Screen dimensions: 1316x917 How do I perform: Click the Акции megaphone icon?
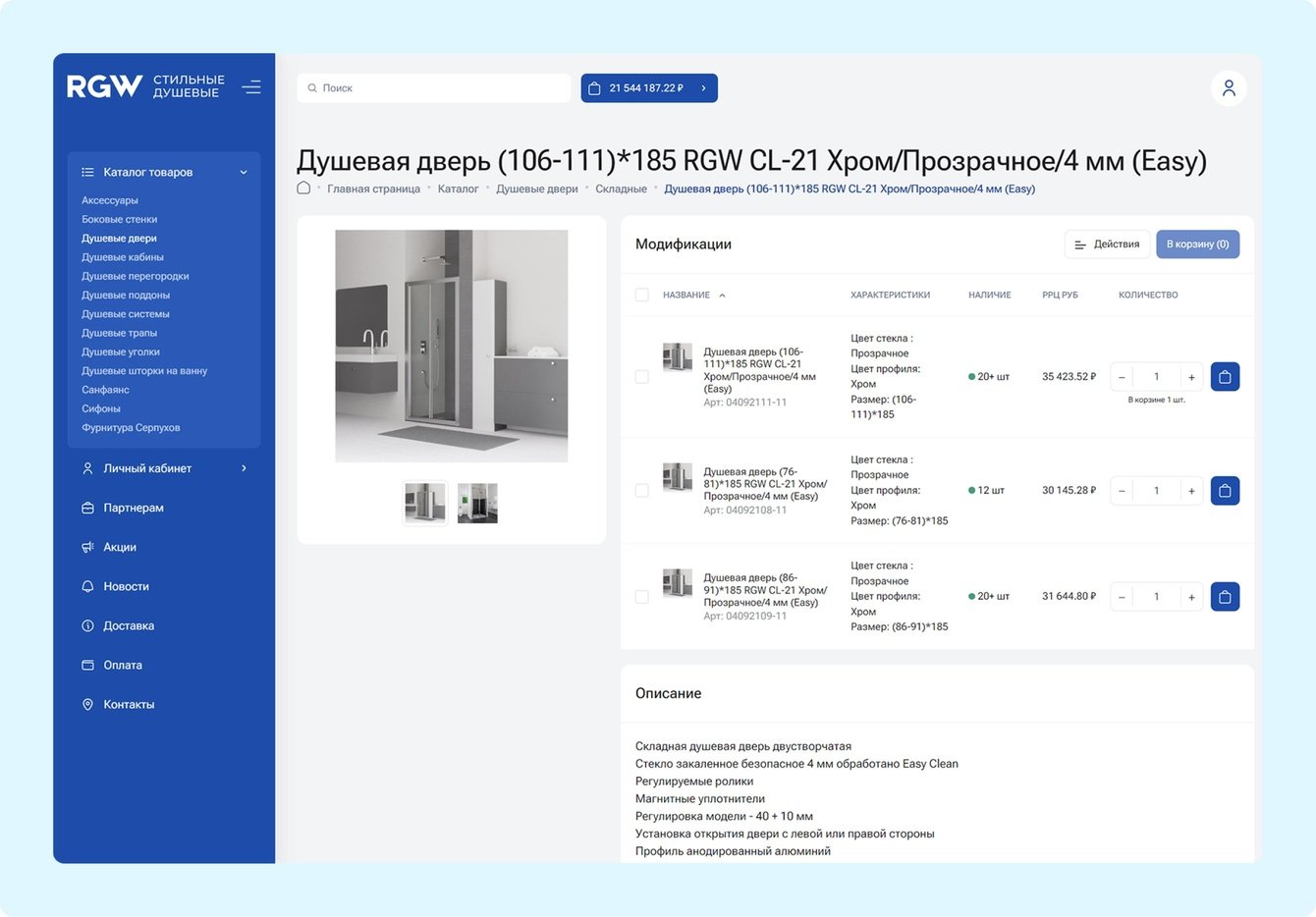point(87,547)
